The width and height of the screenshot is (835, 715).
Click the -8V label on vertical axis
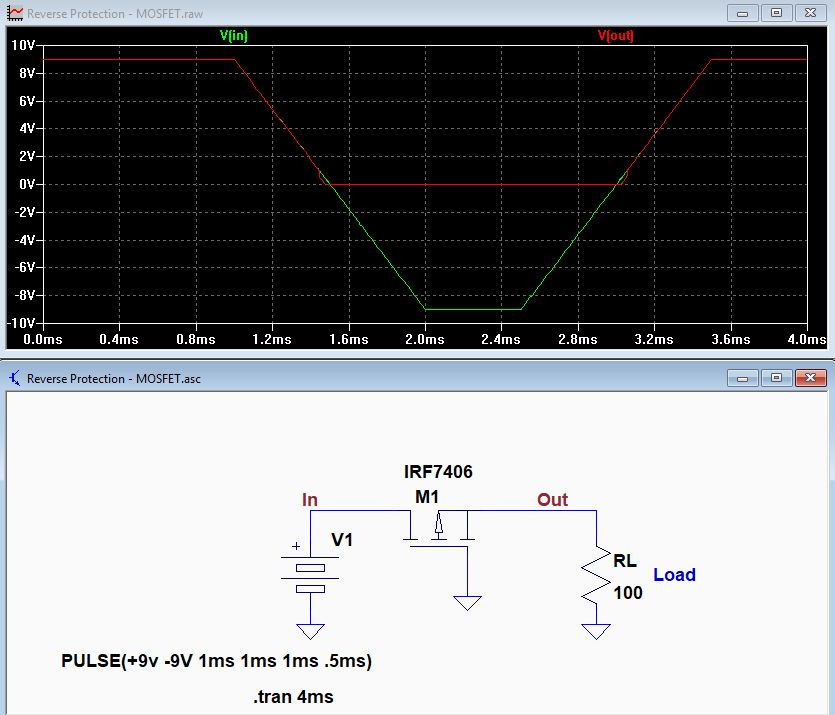tap(24, 295)
